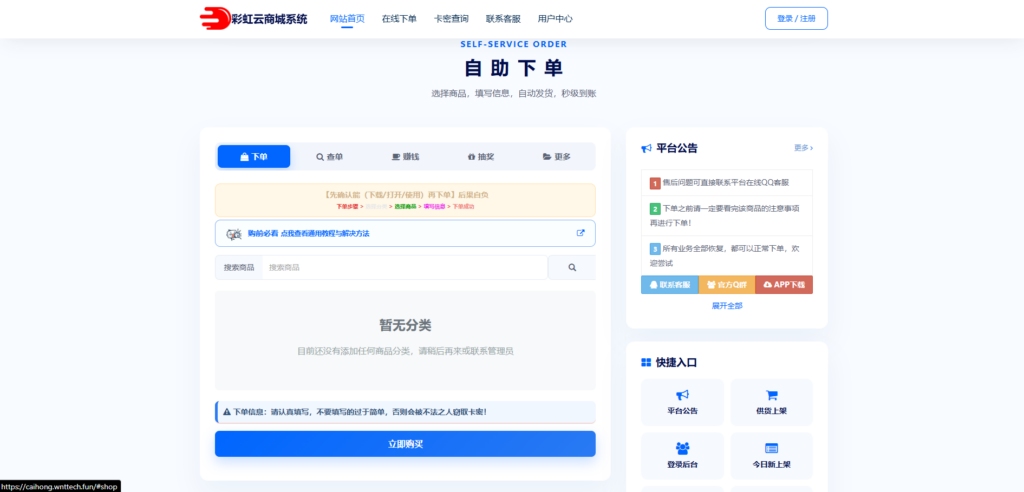Click the mascot icon beside 购前必看
Screen dimensions: 1024x492
[x=234, y=233]
